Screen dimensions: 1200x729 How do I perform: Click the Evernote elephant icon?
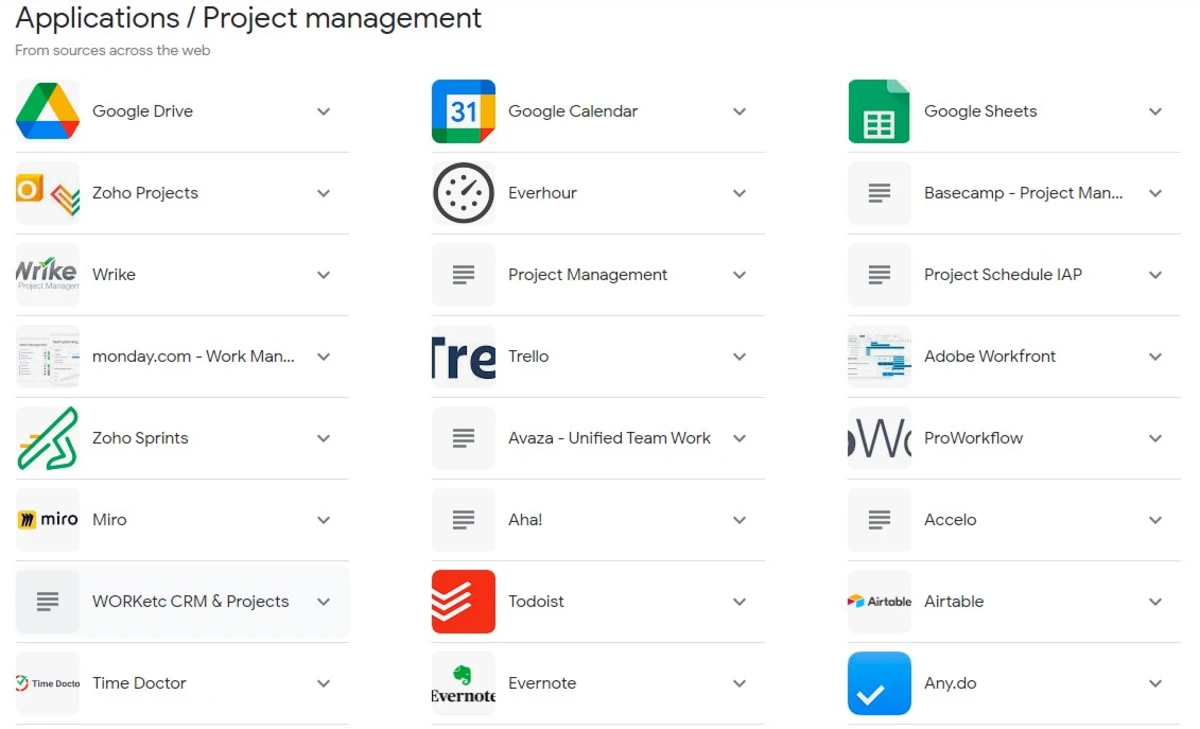coord(463,684)
